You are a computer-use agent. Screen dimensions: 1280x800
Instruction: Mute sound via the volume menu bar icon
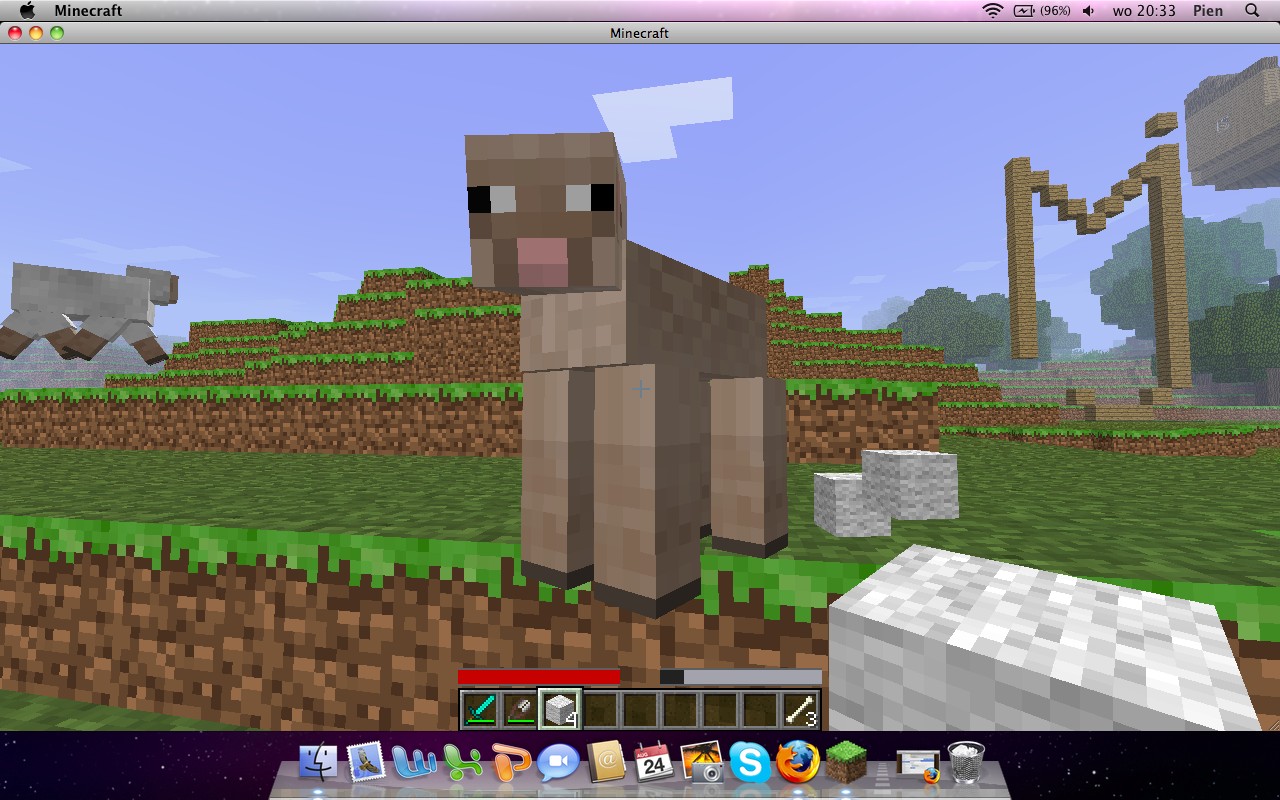point(1088,11)
